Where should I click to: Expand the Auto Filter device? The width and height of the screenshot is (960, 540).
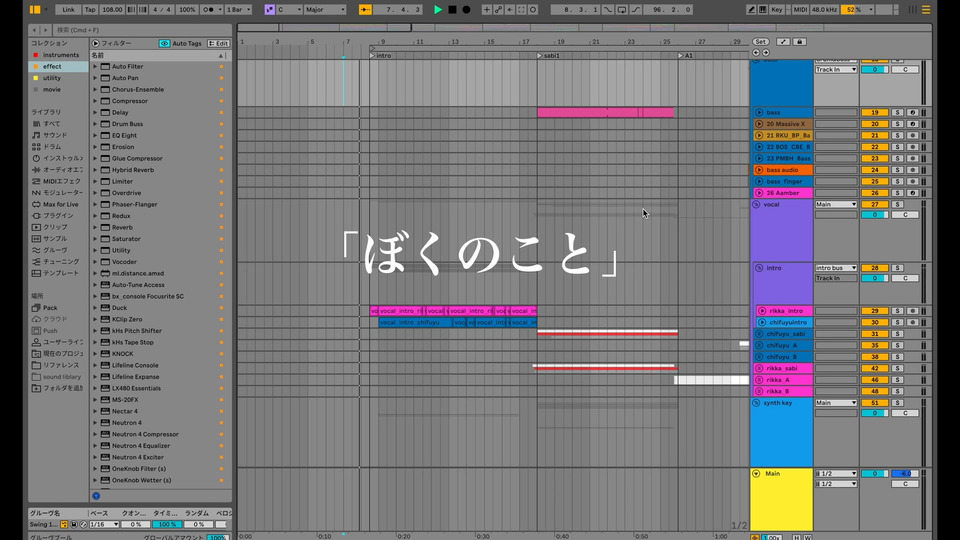coord(95,66)
